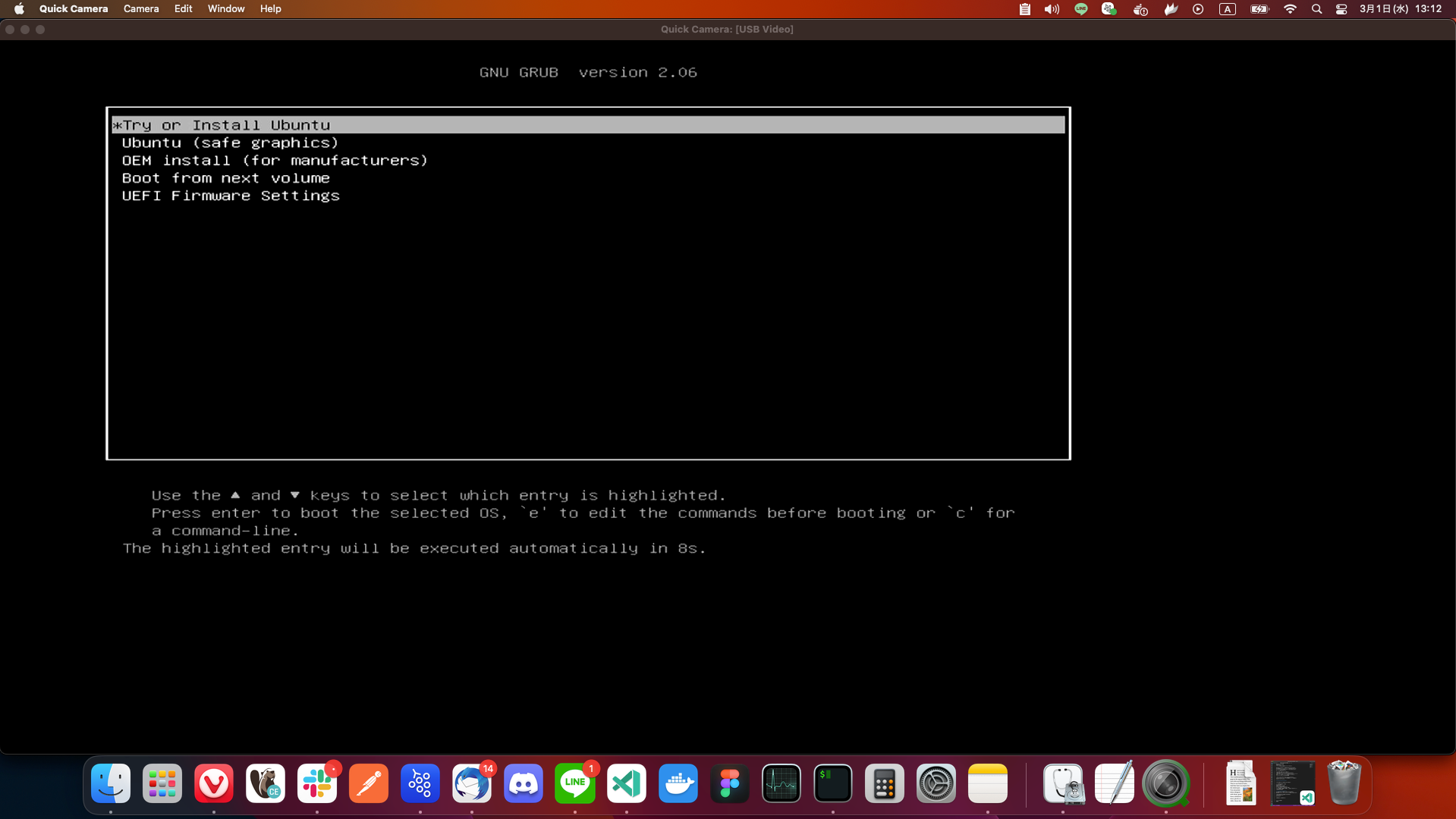The image size is (1456, 819).
Task: Open the Trash
Action: (x=1344, y=783)
